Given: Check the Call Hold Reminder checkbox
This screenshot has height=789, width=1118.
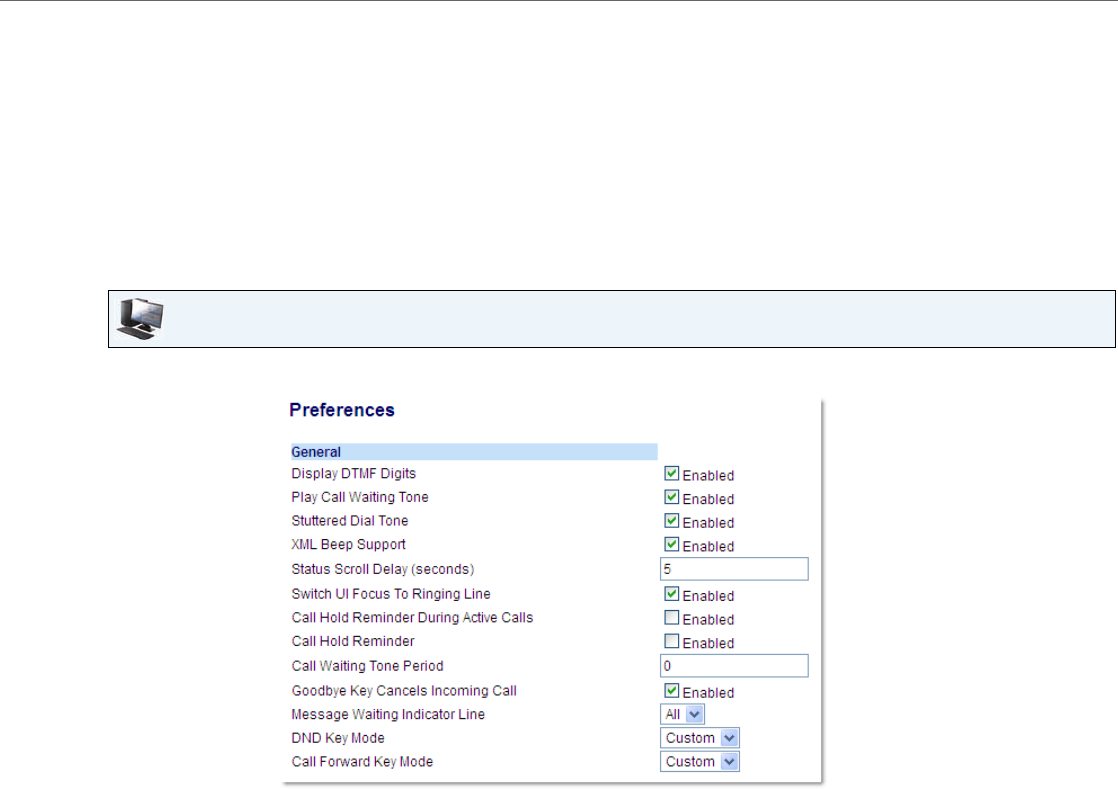Looking at the screenshot, I should tap(672, 641).
